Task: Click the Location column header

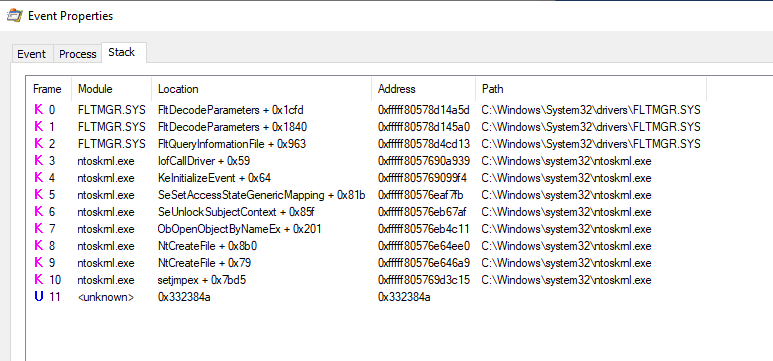Action: [x=261, y=89]
